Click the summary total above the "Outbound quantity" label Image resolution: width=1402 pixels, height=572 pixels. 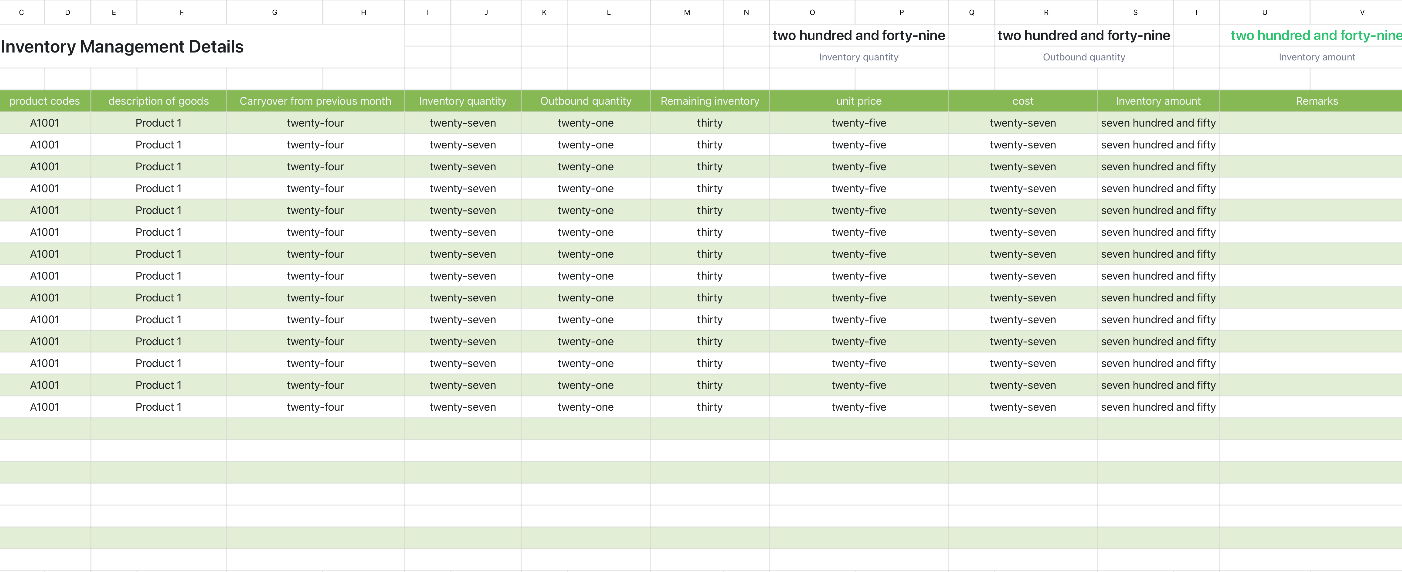click(x=1084, y=35)
